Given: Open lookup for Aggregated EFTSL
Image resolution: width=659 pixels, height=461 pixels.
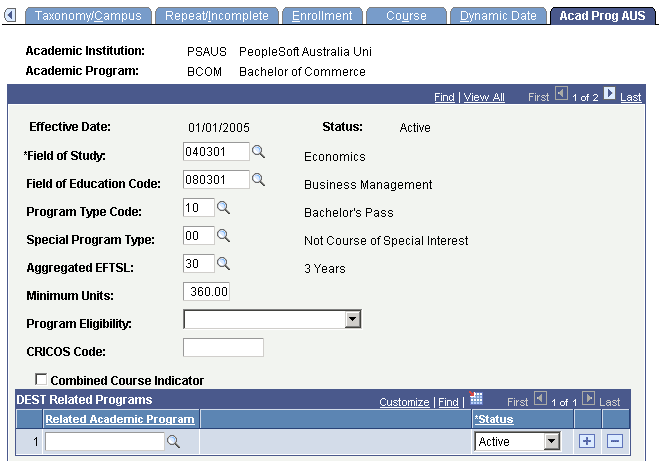Looking at the screenshot, I should [223, 263].
